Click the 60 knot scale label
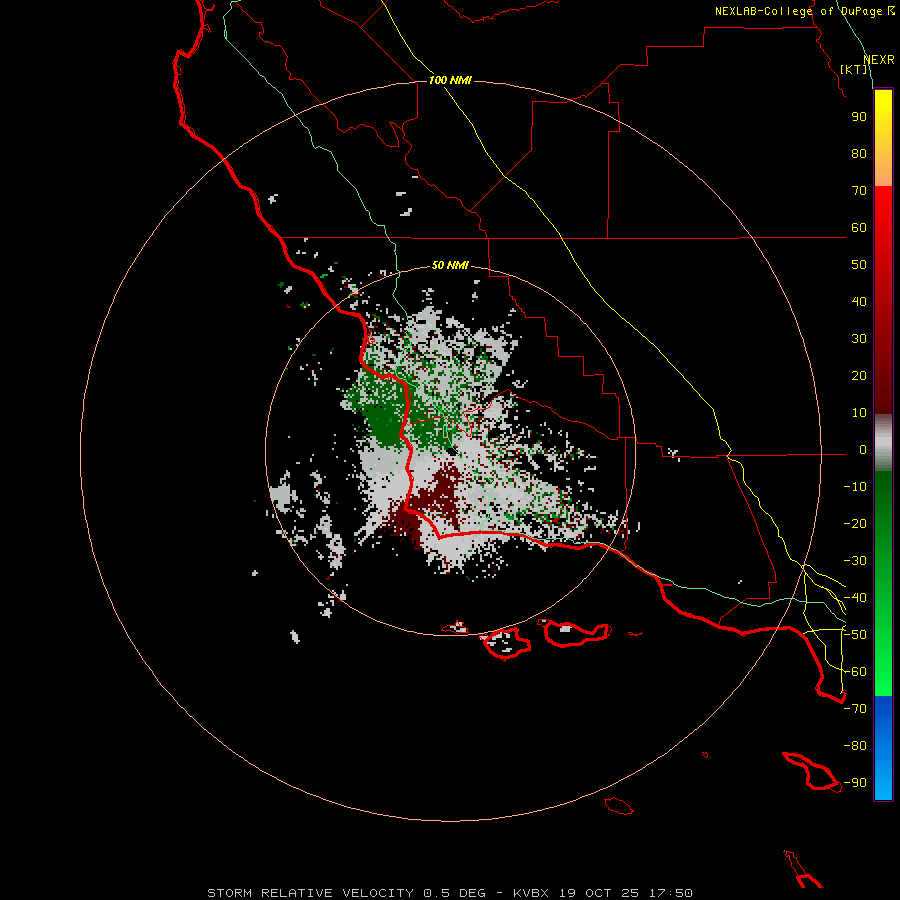900x900 pixels. coord(859,227)
